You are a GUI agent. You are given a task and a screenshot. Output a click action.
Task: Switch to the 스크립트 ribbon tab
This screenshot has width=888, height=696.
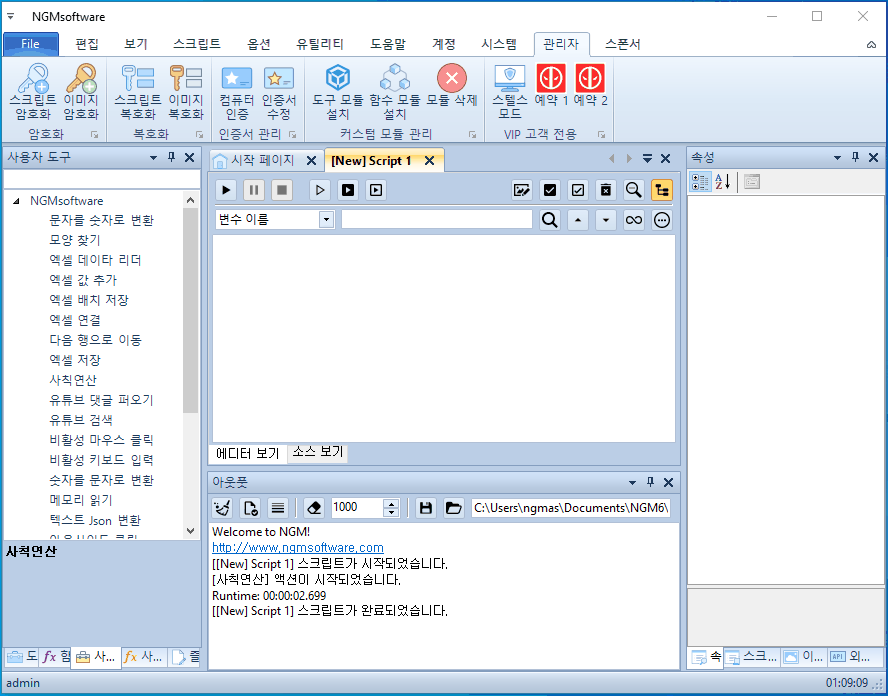(197, 44)
